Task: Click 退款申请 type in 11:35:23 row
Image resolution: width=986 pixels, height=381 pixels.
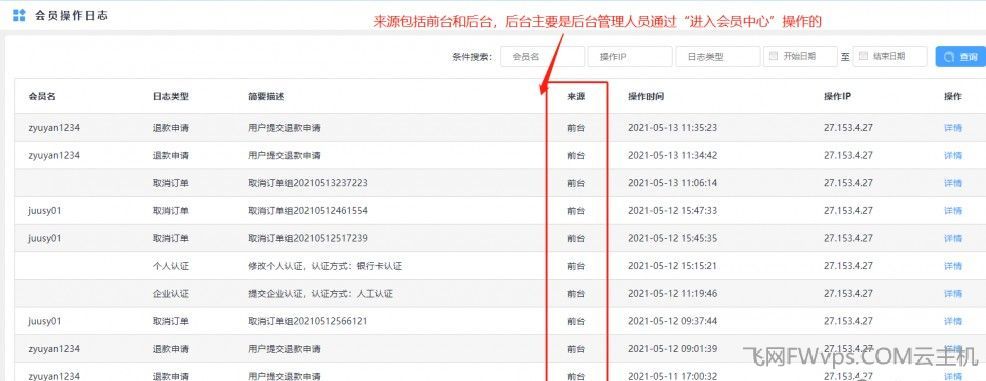Action: click(x=170, y=128)
